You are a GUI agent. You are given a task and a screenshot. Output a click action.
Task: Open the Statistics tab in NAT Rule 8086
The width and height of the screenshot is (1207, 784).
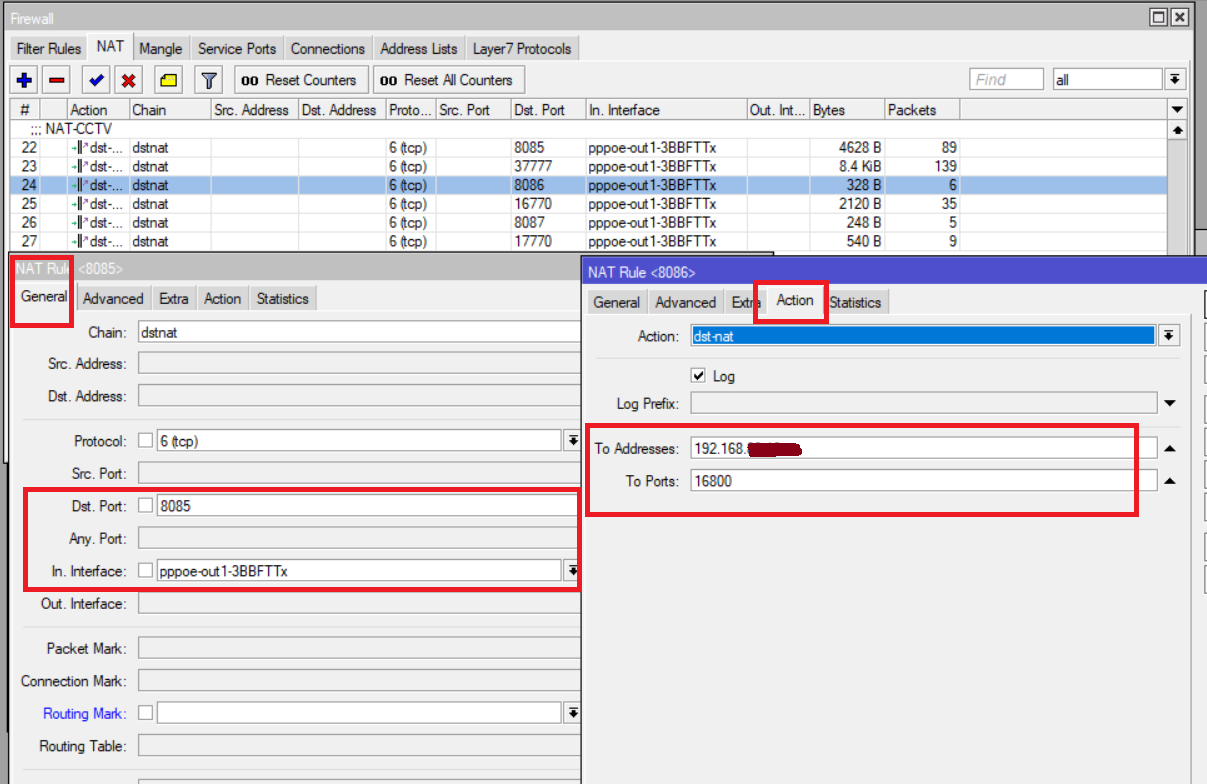(x=855, y=302)
